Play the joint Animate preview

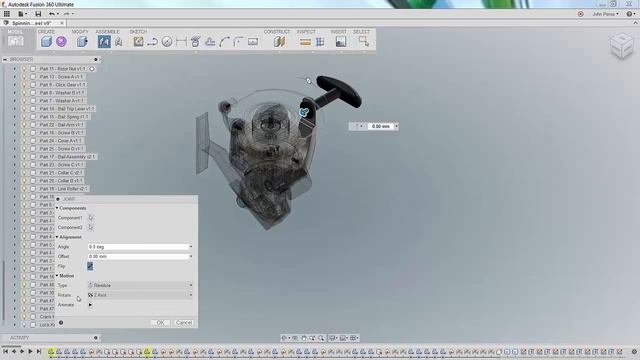pos(90,304)
